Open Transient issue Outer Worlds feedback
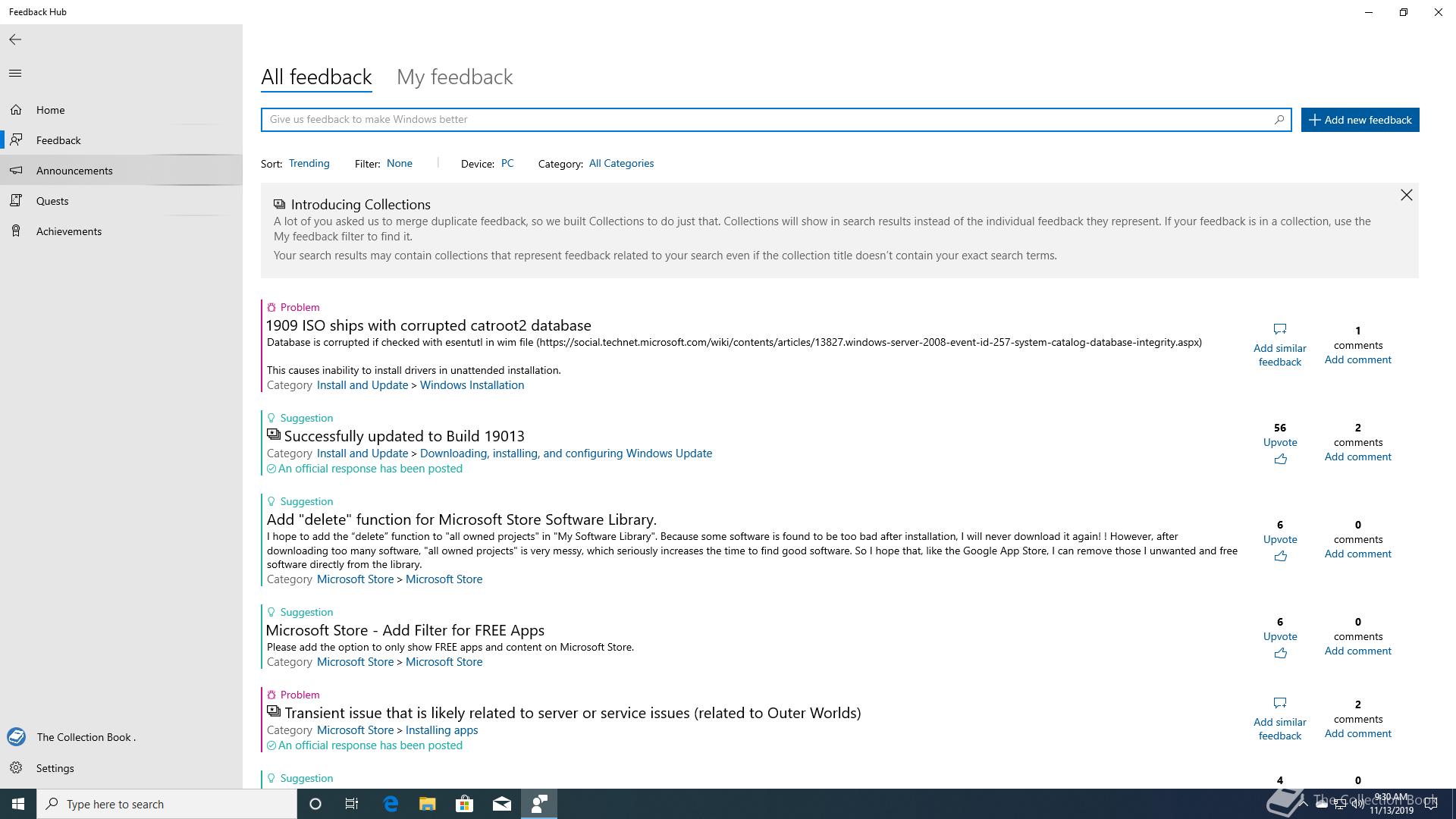Image resolution: width=1456 pixels, height=819 pixels. tap(573, 713)
